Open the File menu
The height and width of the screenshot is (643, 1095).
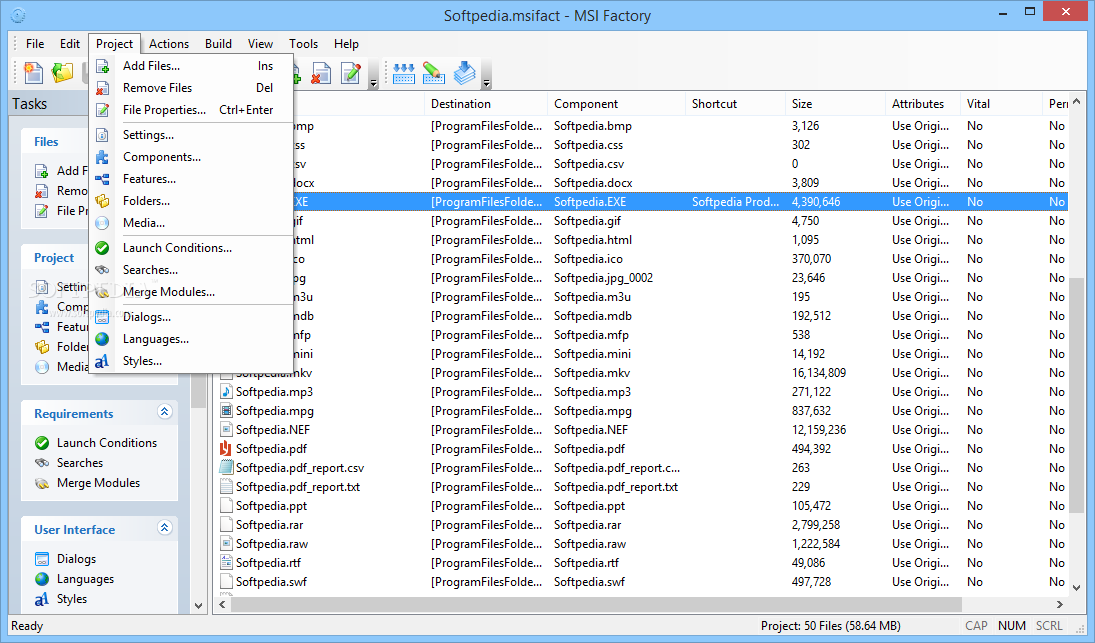(35, 43)
